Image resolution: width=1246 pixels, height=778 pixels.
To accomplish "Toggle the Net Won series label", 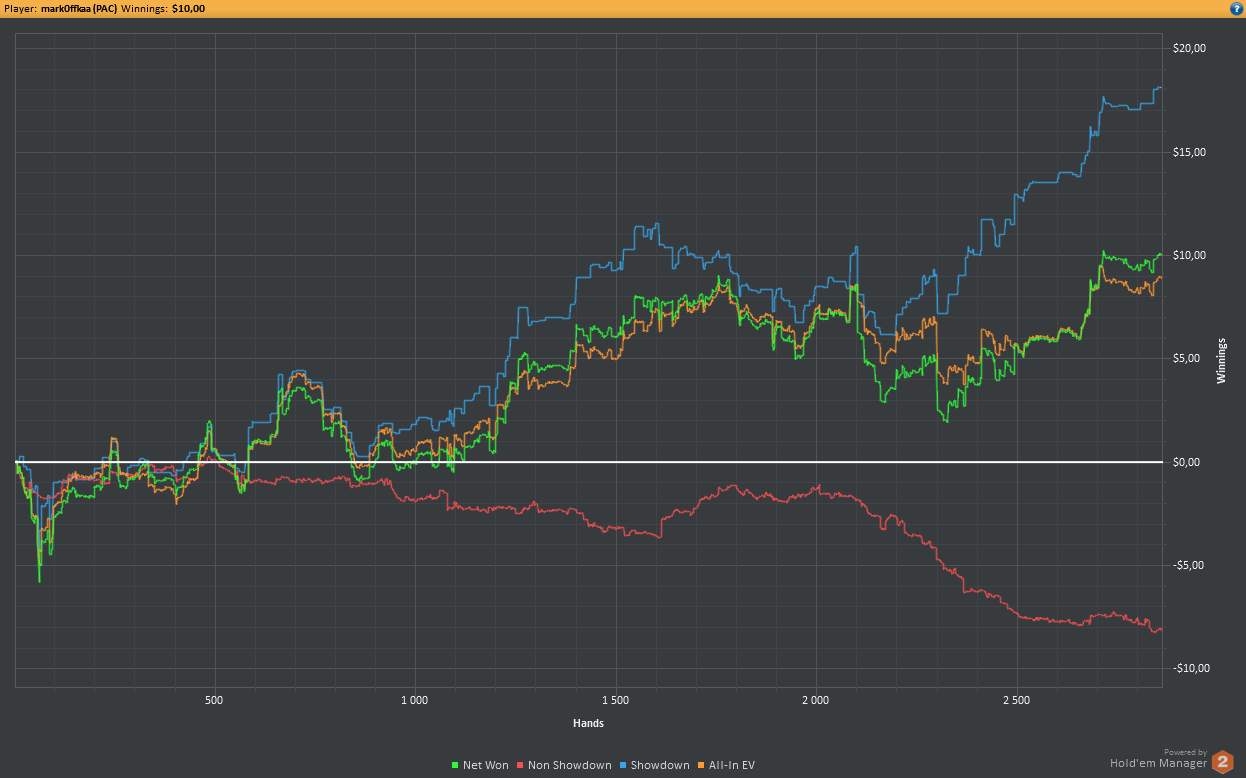I will click(x=486, y=765).
